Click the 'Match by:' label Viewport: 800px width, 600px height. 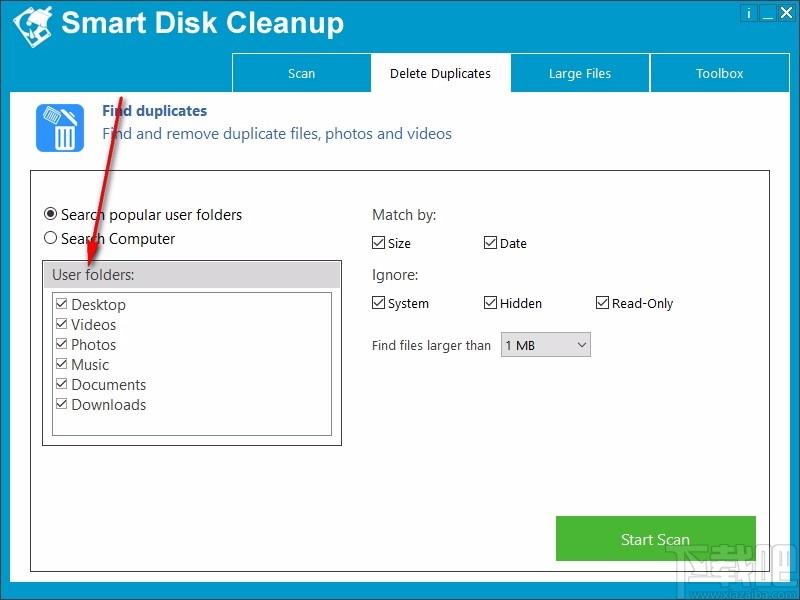coord(404,215)
